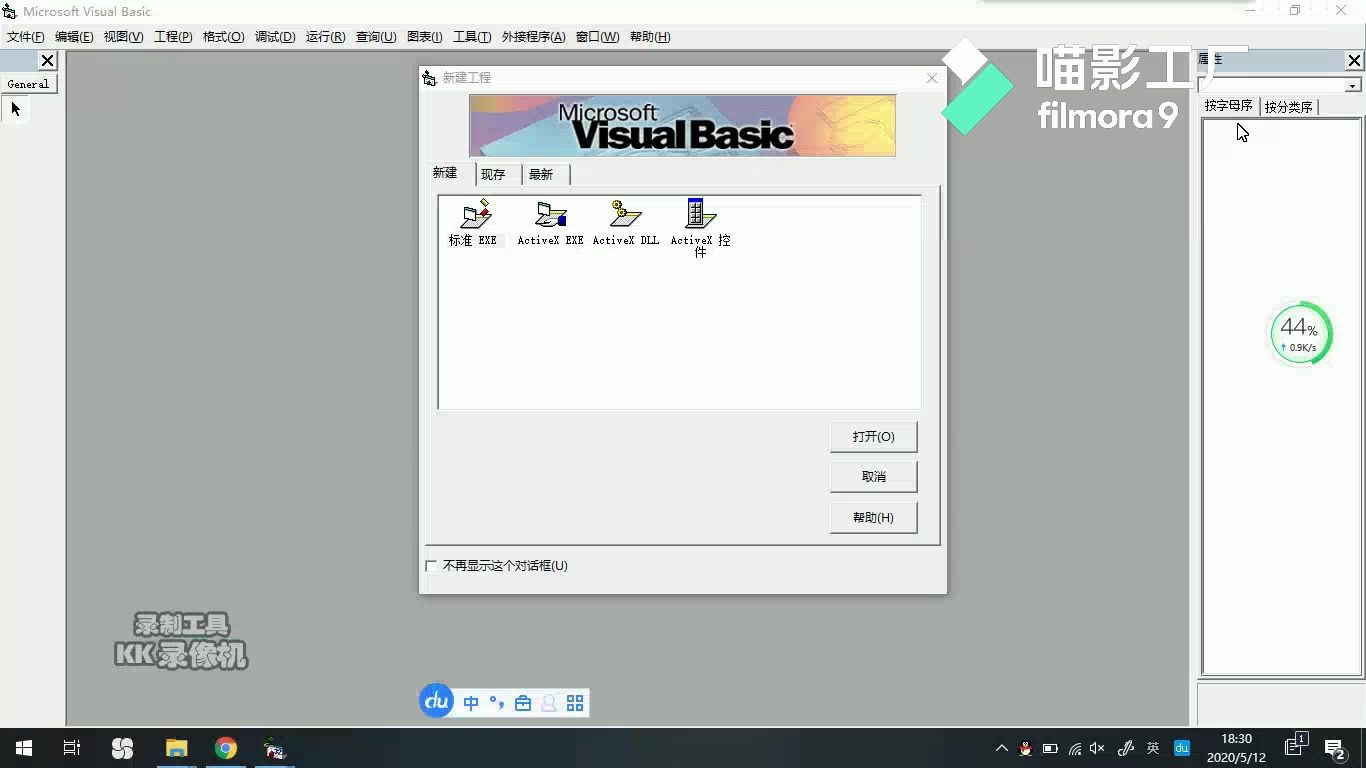The image size is (1366, 768).
Task: Click the Visual Basic taskbar icon
Action: (x=275, y=748)
